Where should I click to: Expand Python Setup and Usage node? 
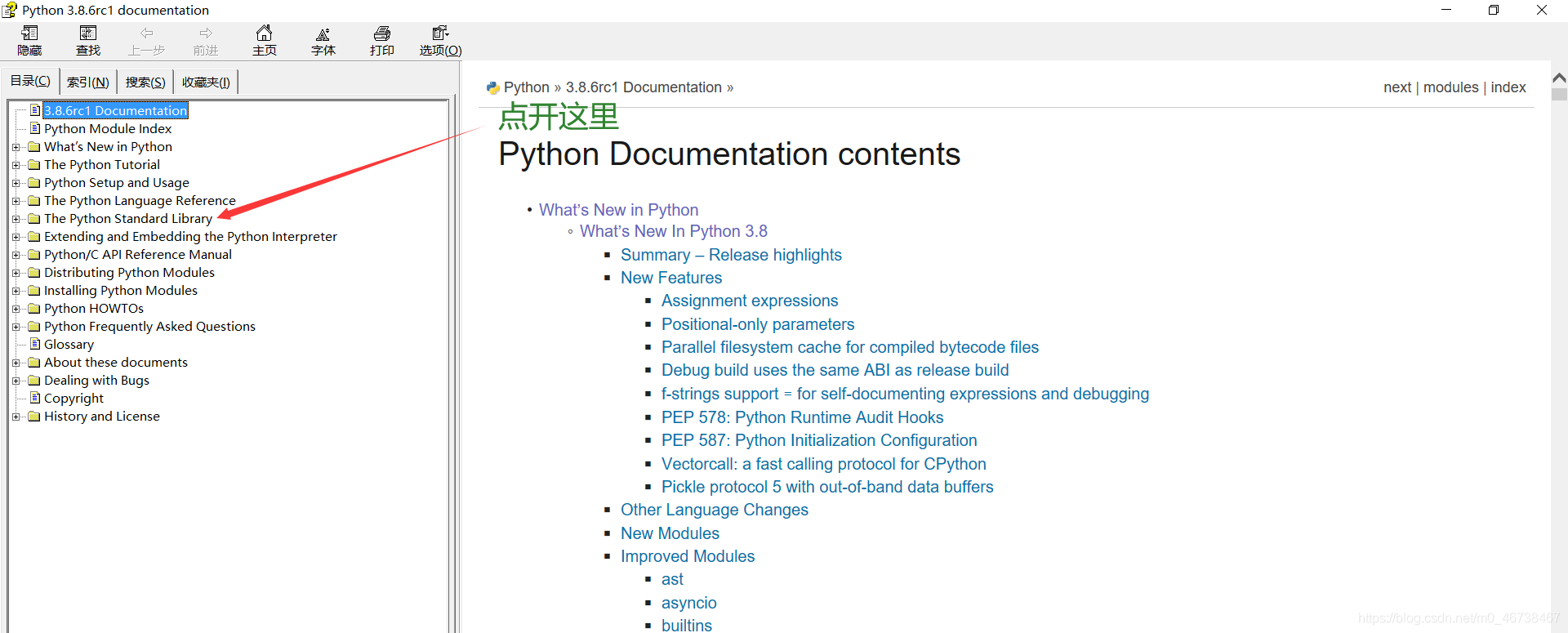(x=16, y=183)
